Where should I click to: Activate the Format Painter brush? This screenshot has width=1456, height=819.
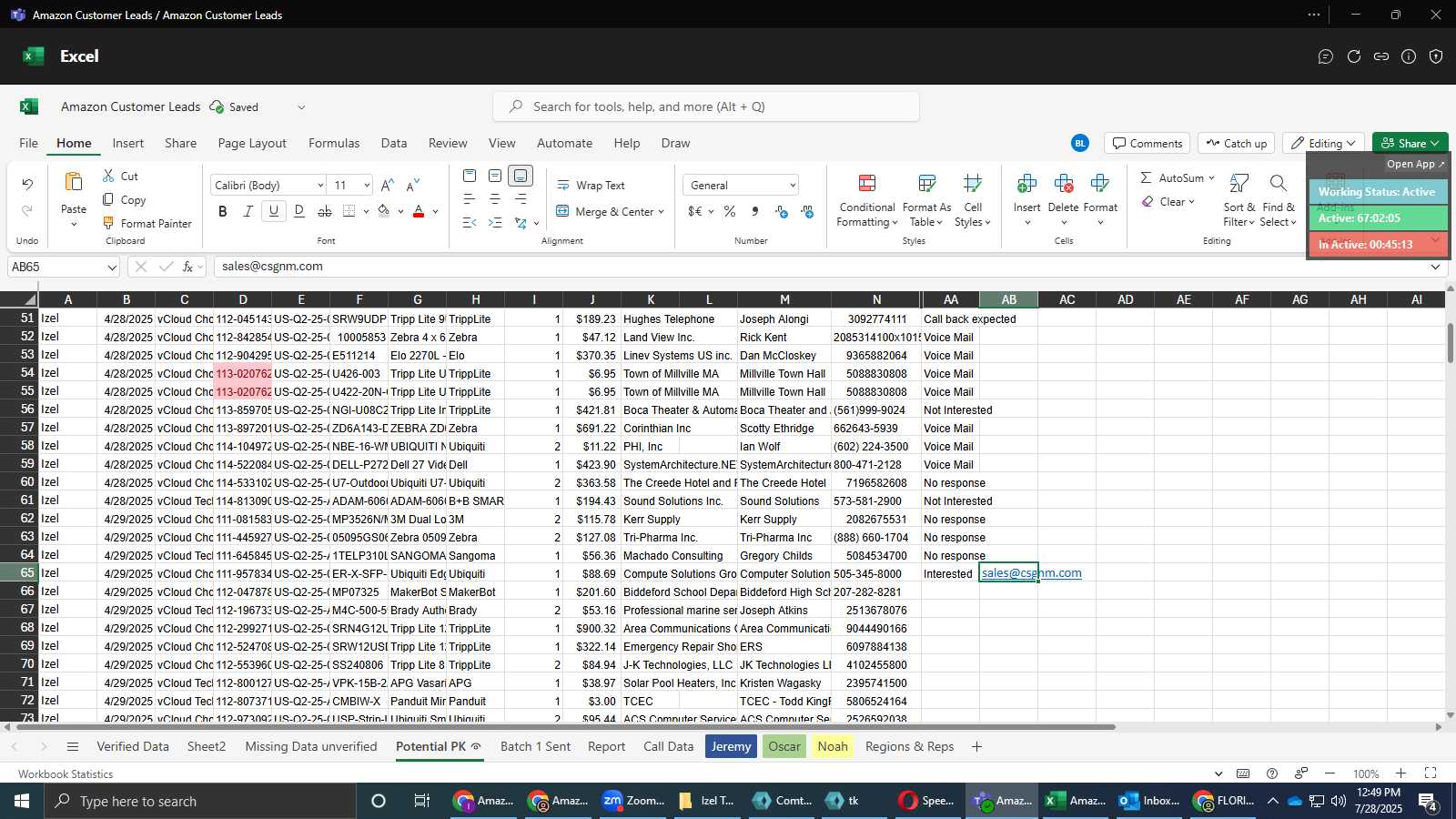147,223
